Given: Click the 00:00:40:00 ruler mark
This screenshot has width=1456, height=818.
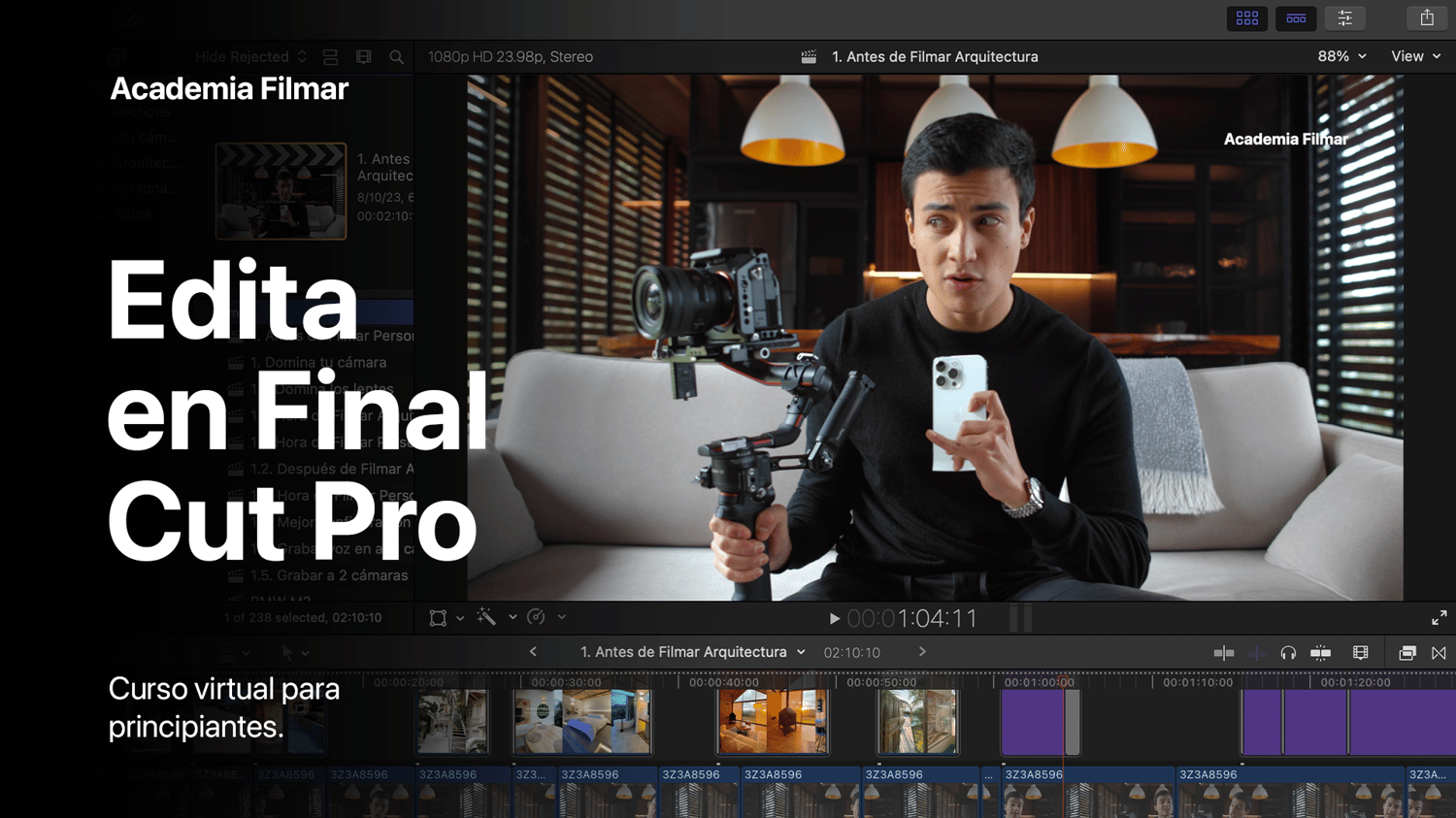Looking at the screenshot, I should [x=724, y=682].
